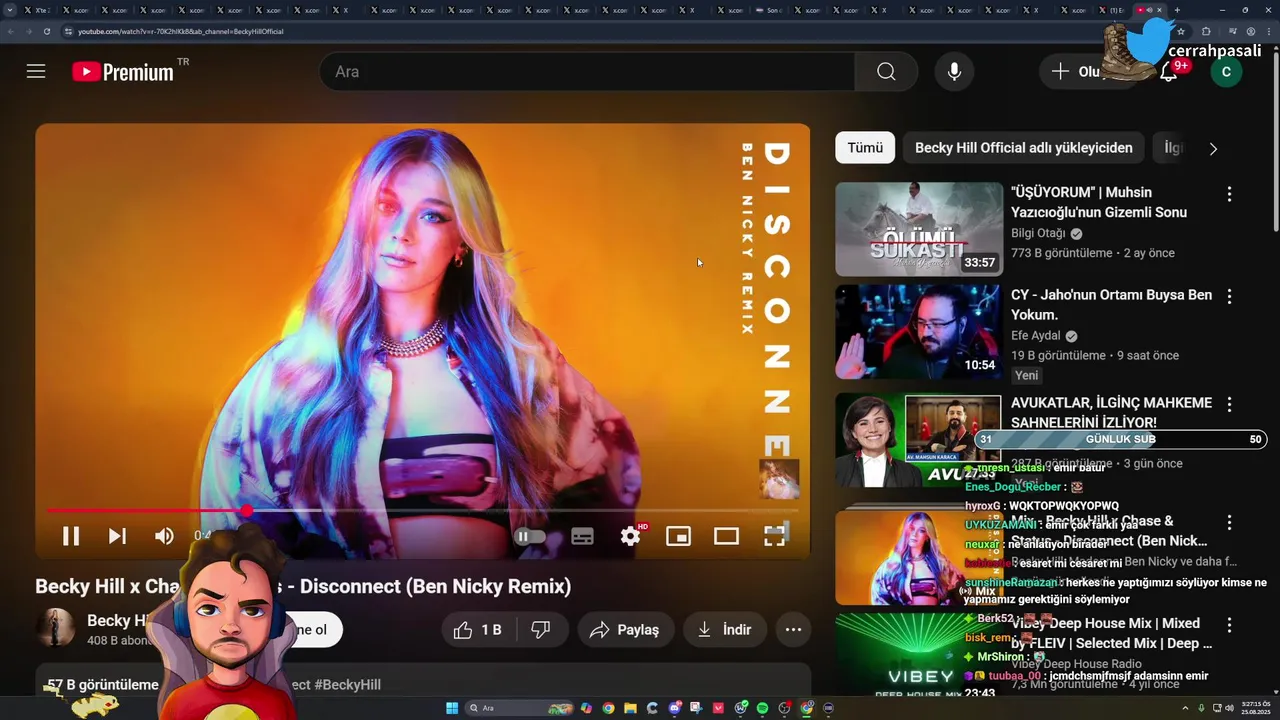Open options for AVUKATLAR video
The image size is (1280, 720).
(1229, 404)
